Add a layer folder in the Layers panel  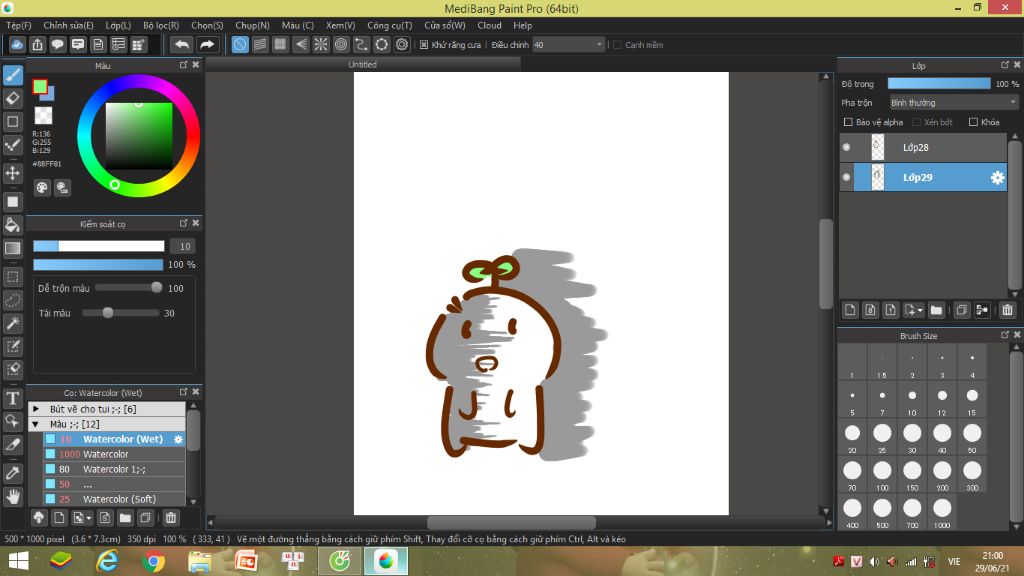pyautogui.click(x=936, y=310)
